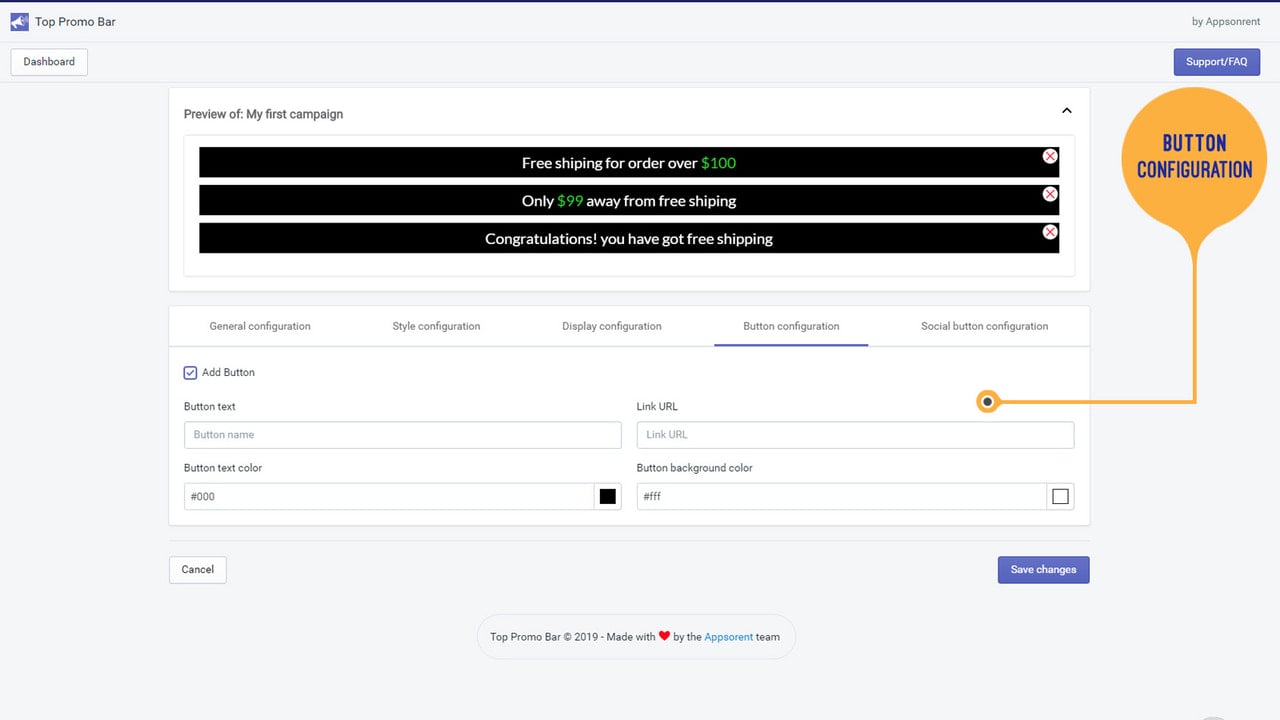Click the red X on the 'Only $99 away' bar
The width and height of the screenshot is (1280, 720).
point(1050,194)
